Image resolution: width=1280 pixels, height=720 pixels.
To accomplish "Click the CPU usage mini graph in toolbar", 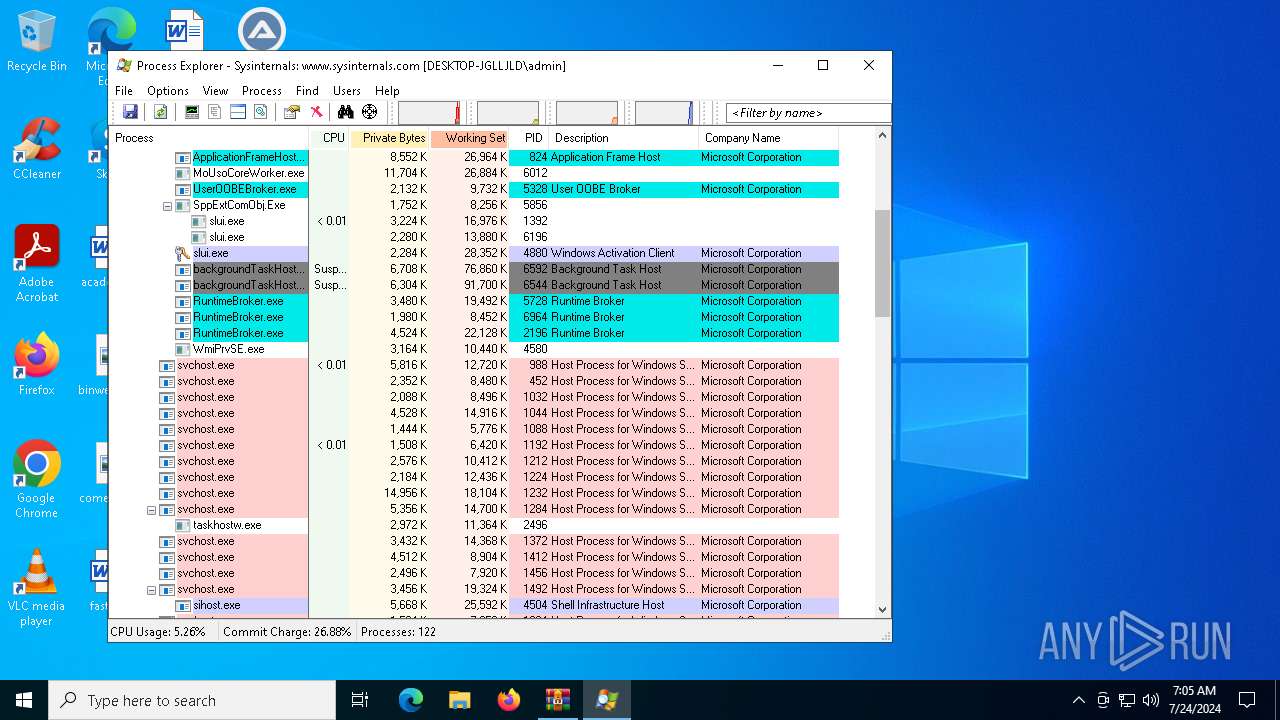I will 429,112.
